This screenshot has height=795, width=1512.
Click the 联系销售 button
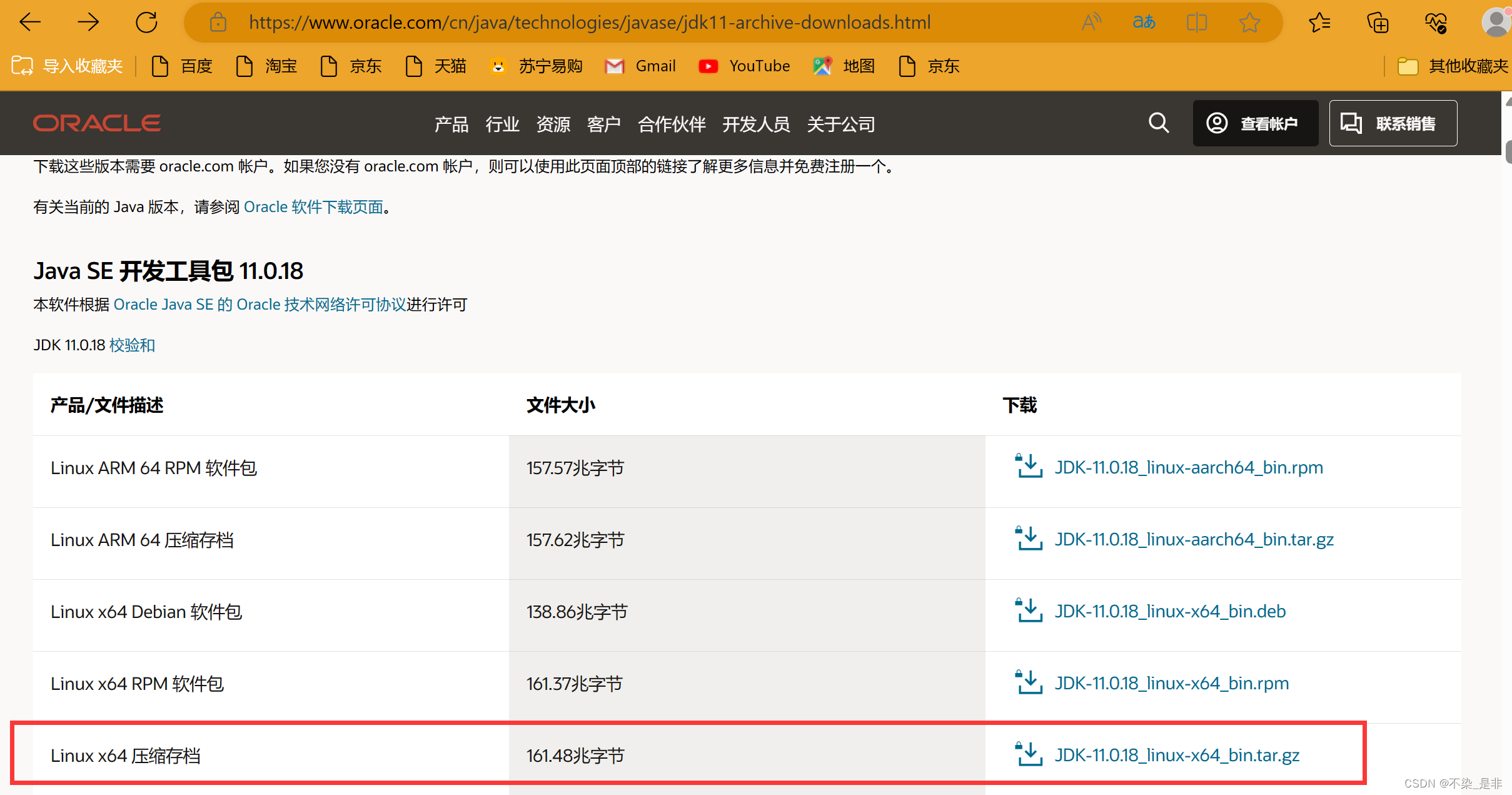(1393, 123)
